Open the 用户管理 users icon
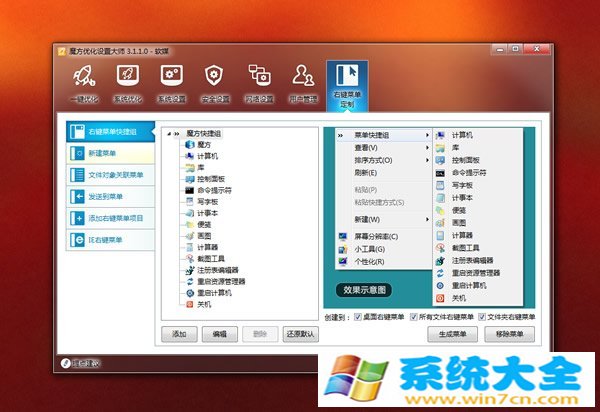This screenshot has width=600, height=412. coord(303,75)
